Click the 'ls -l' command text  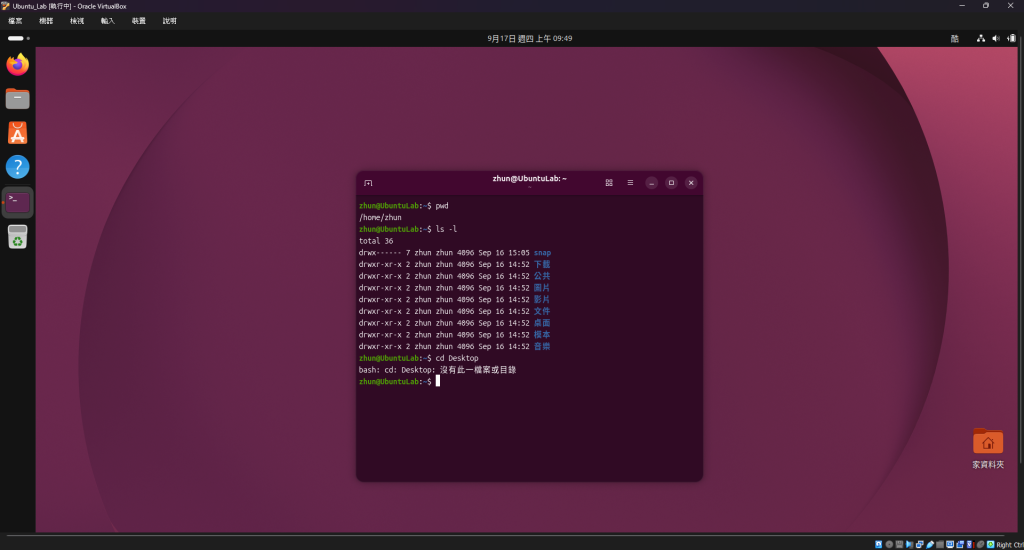click(x=446, y=229)
